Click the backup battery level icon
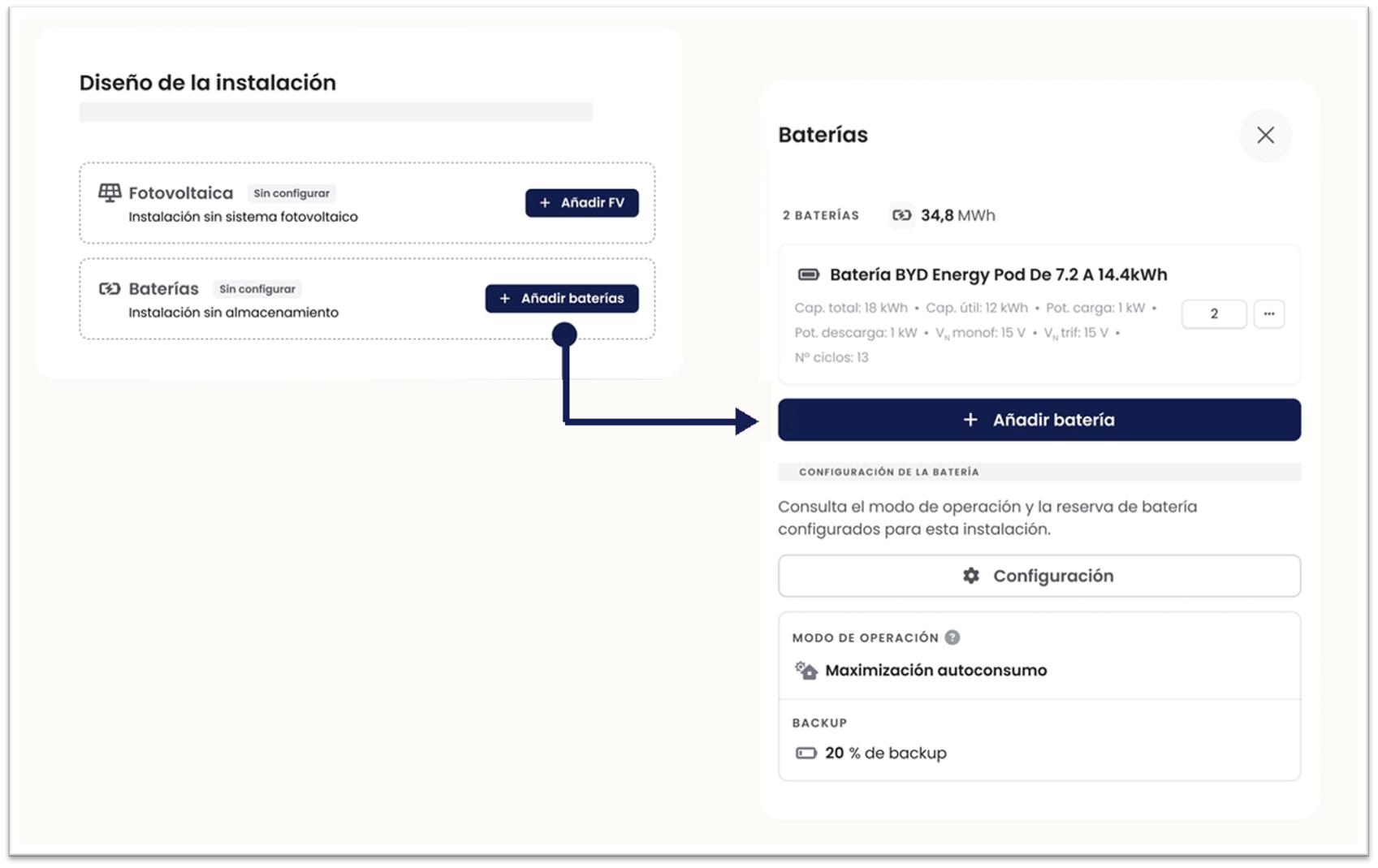1378x868 pixels. pos(806,753)
